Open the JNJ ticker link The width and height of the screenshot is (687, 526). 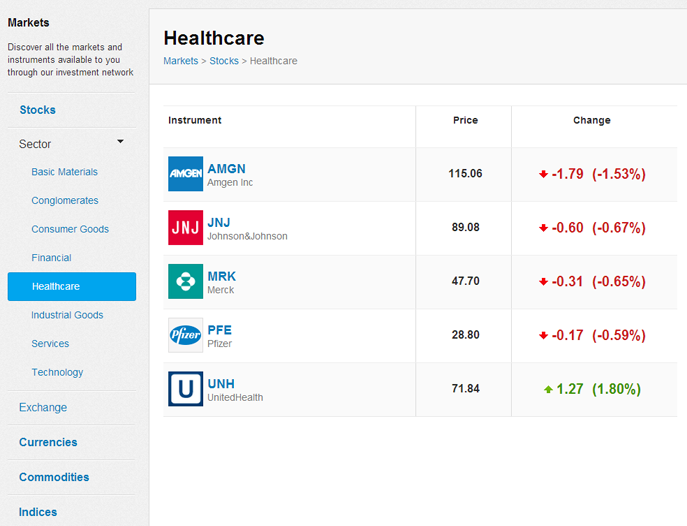219,222
